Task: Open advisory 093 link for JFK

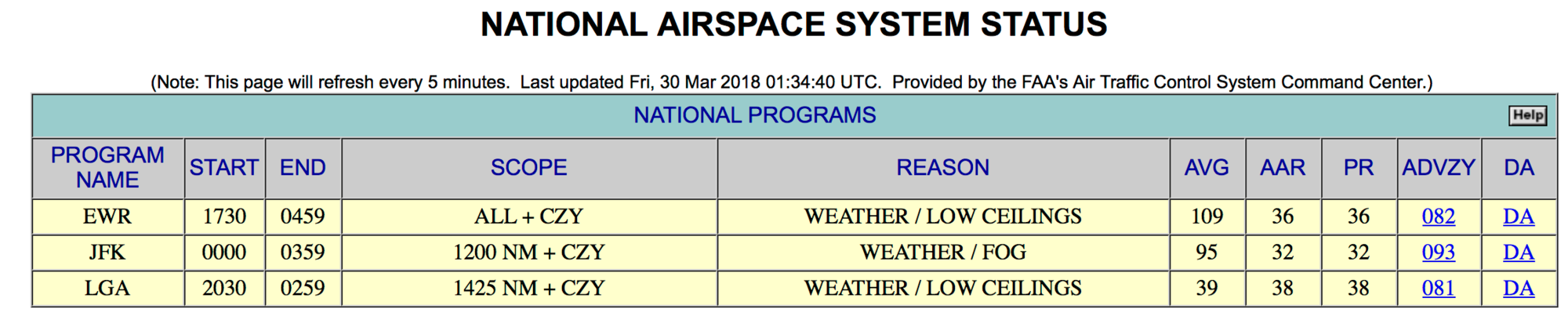Action: (x=1438, y=253)
